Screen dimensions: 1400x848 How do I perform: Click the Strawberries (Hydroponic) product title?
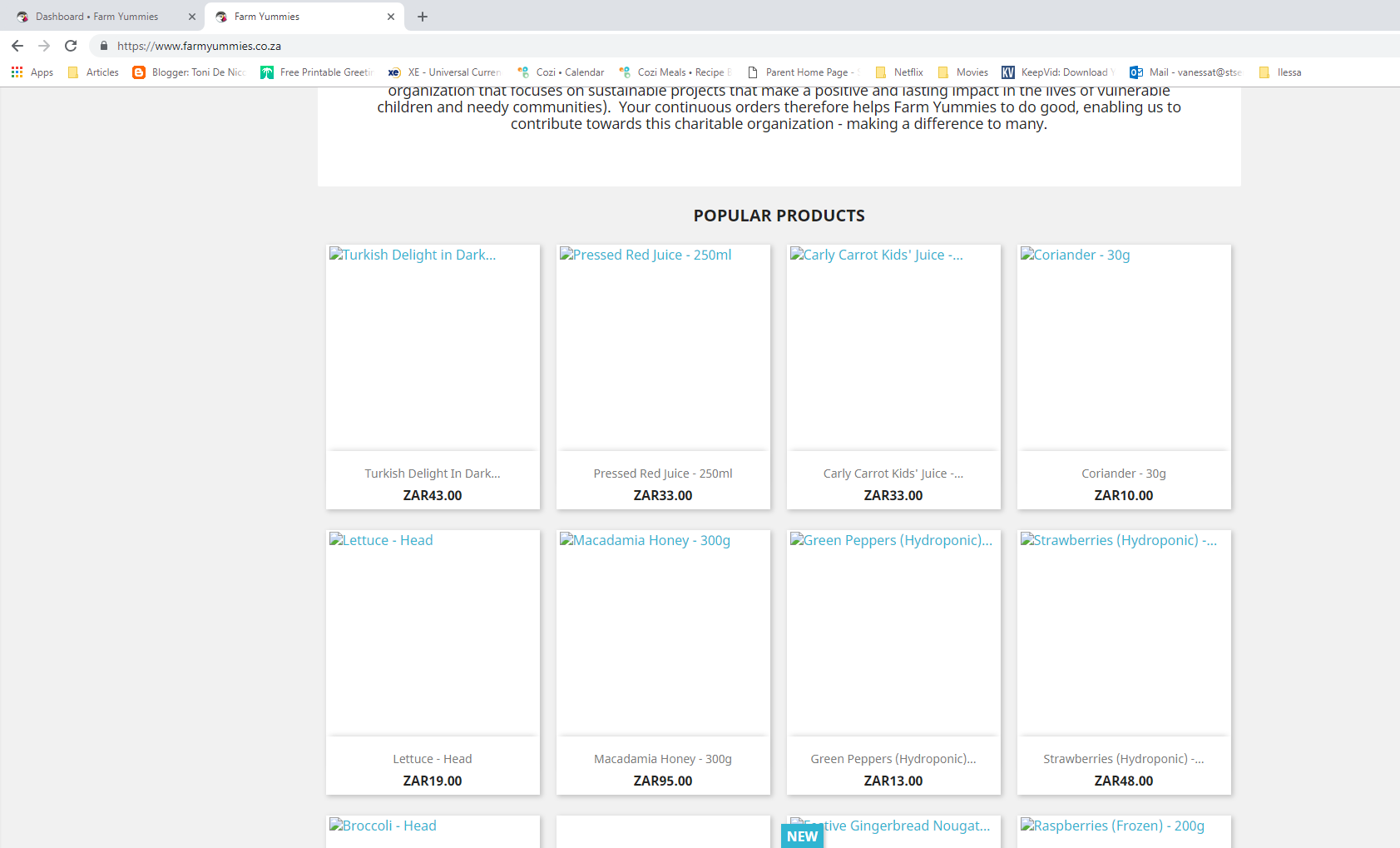tap(1124, 759)
